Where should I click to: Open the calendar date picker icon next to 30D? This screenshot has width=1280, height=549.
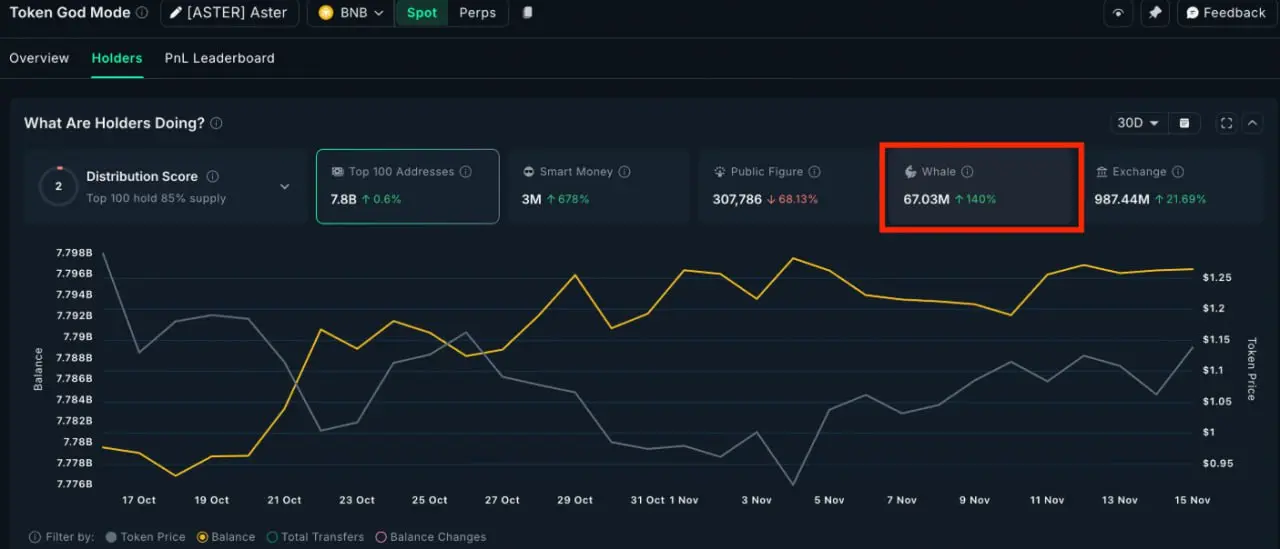[1184, 123]
